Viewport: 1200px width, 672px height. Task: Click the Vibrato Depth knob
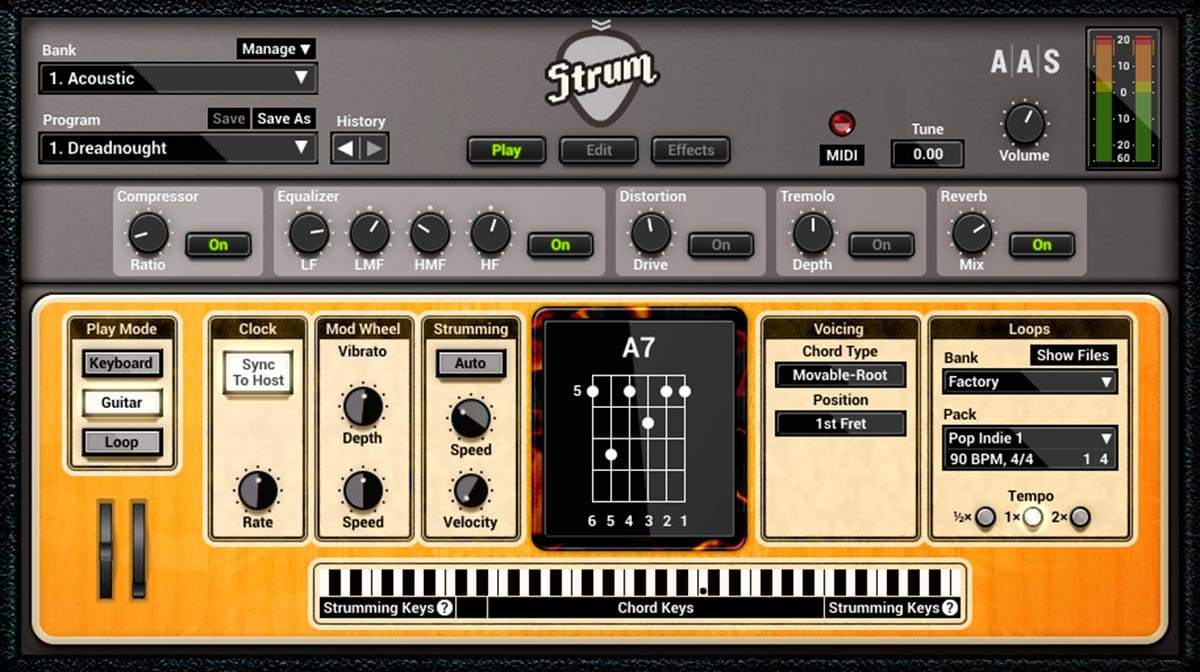pyautogui.click(x=363, y=407)
